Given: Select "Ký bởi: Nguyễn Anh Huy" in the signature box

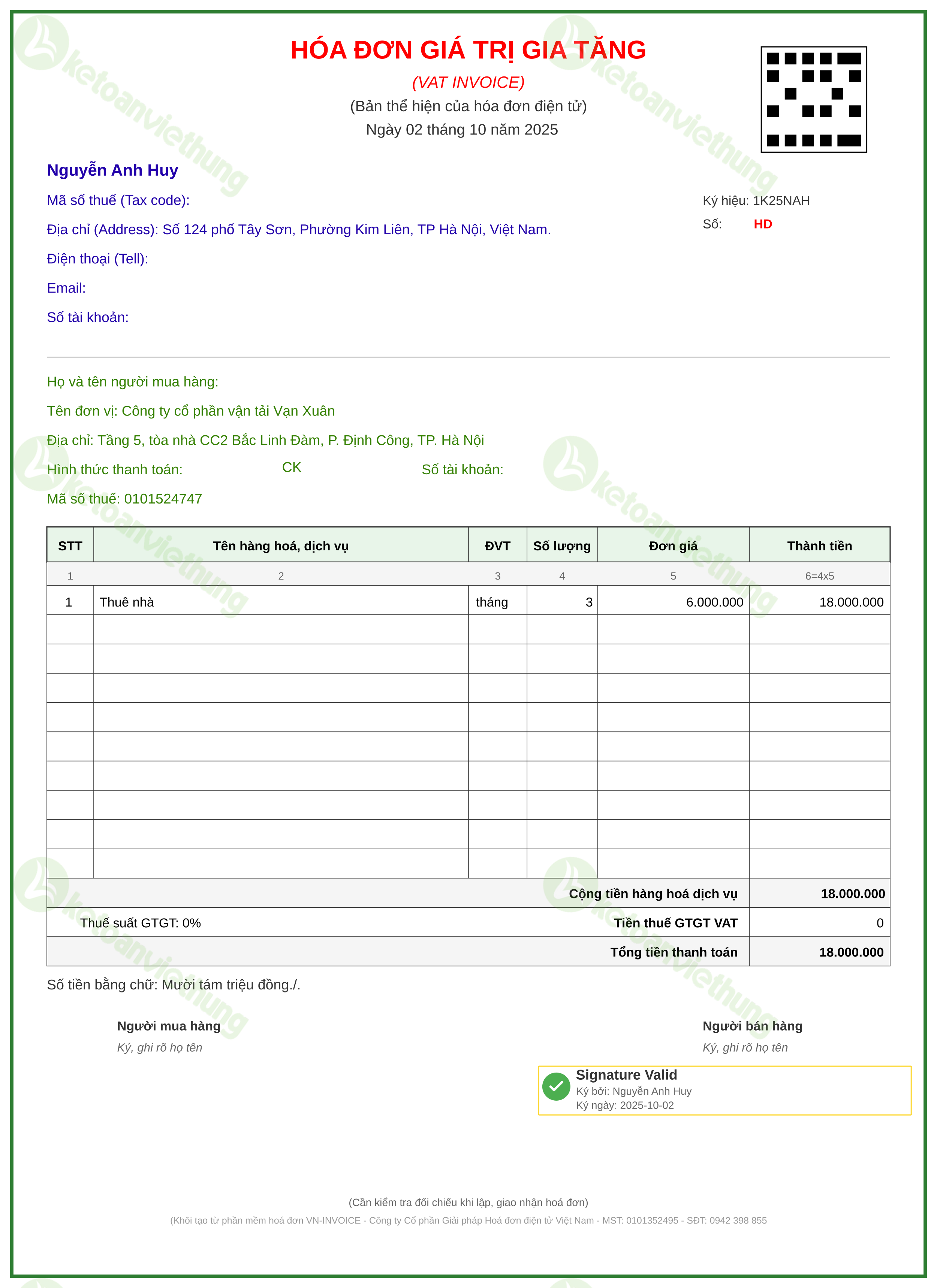Looking at the screenshot, I should [634, 1092].
